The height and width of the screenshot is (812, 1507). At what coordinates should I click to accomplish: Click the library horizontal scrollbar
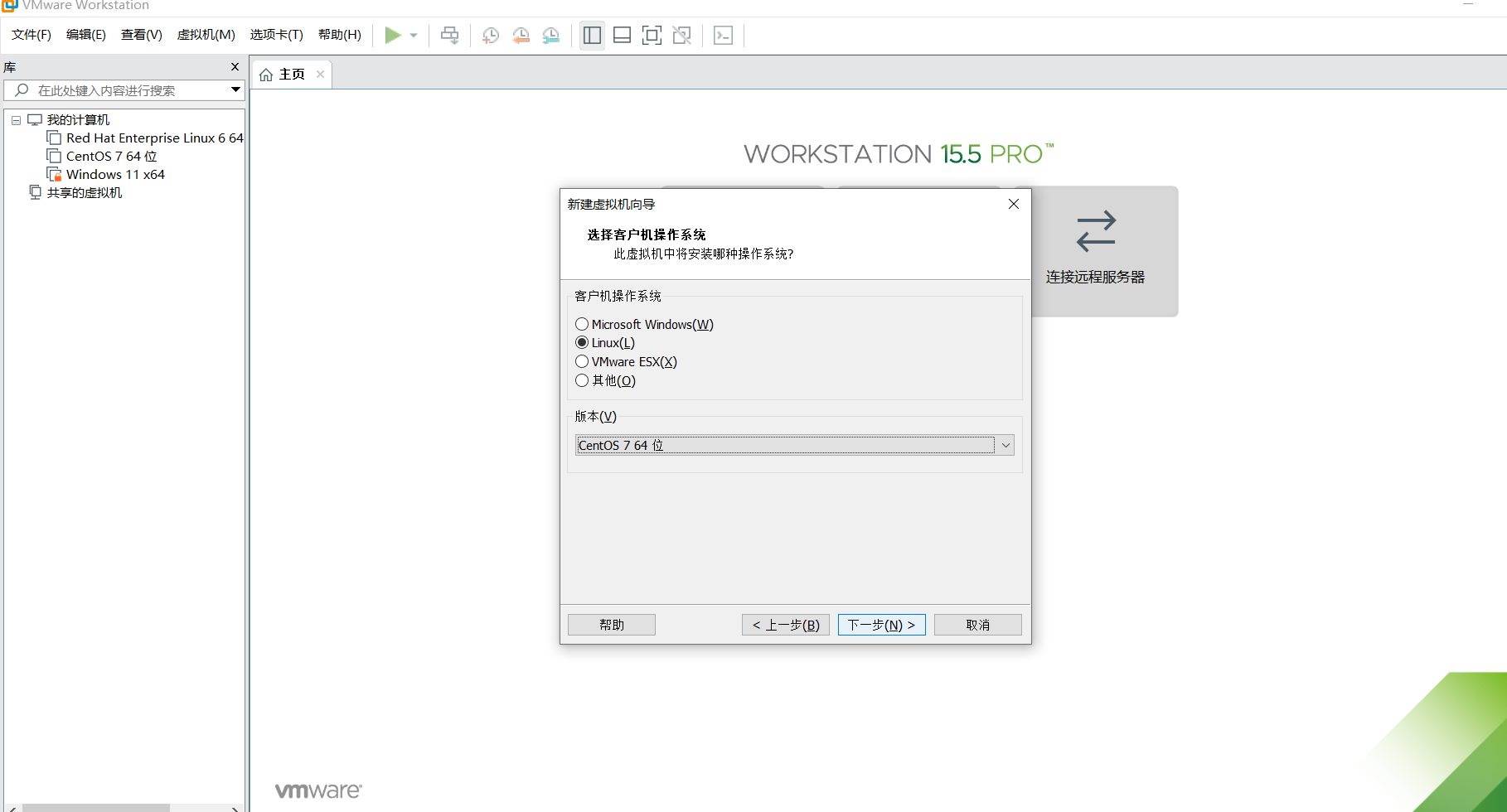click(96, 808)
